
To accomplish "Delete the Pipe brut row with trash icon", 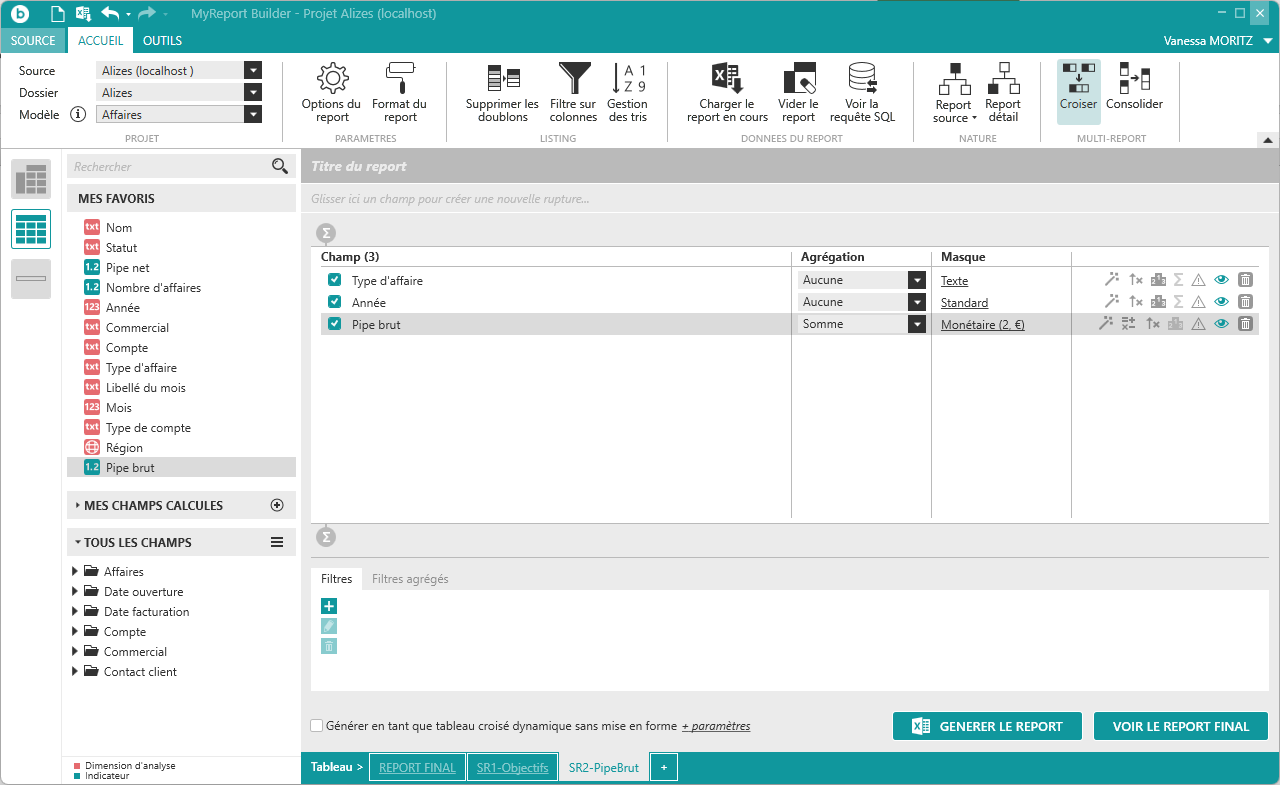I will pos(1245,324).
